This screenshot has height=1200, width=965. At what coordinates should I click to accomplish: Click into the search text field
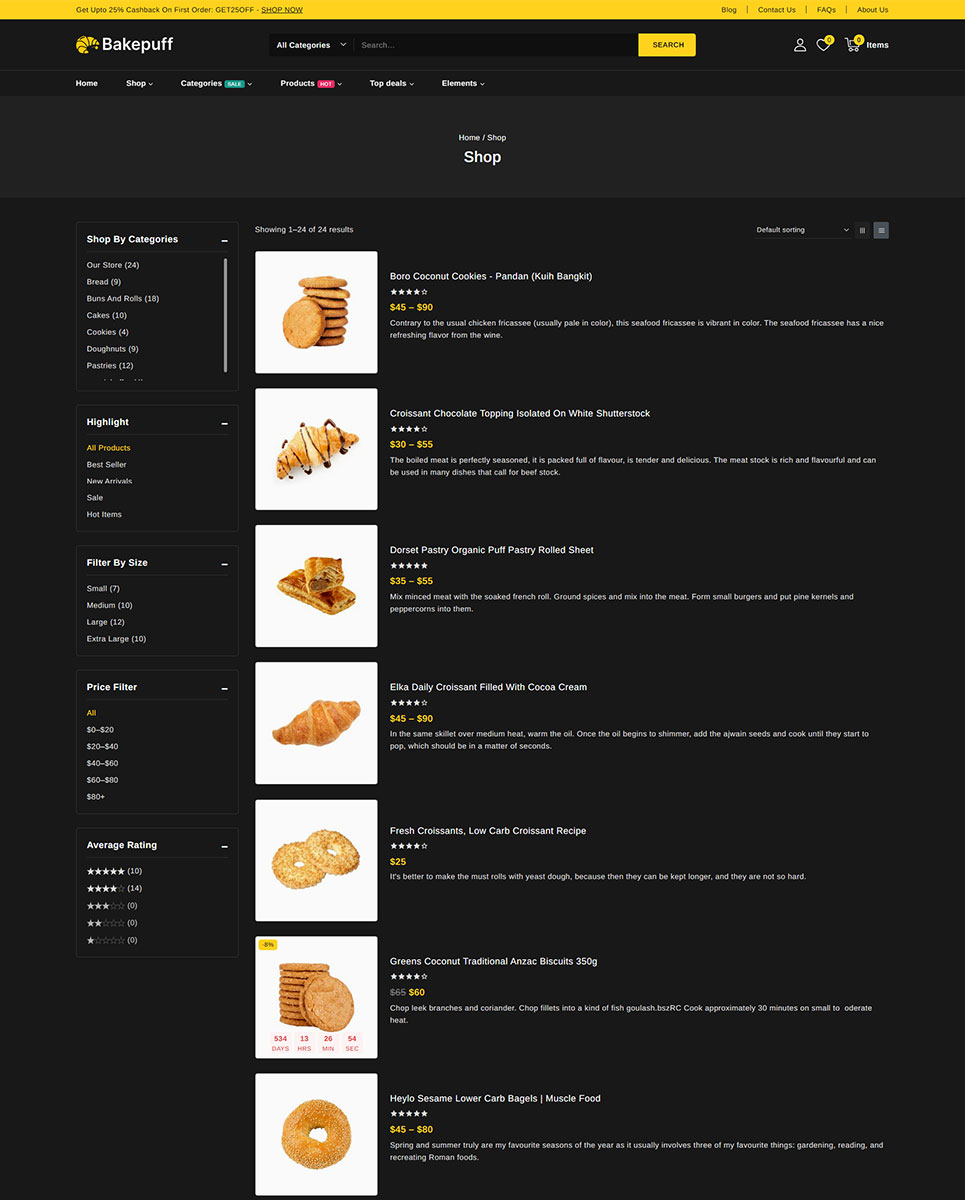coord(495,45)
